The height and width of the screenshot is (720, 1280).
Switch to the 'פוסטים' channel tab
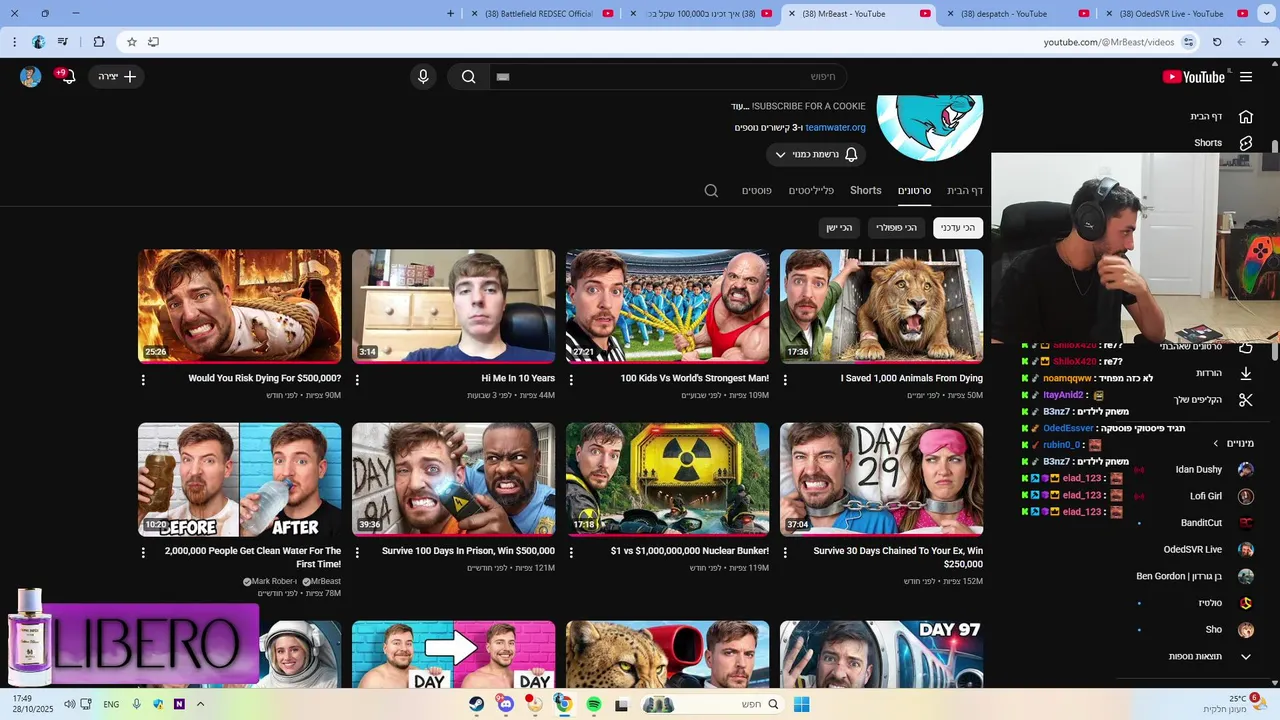point(756,190)
